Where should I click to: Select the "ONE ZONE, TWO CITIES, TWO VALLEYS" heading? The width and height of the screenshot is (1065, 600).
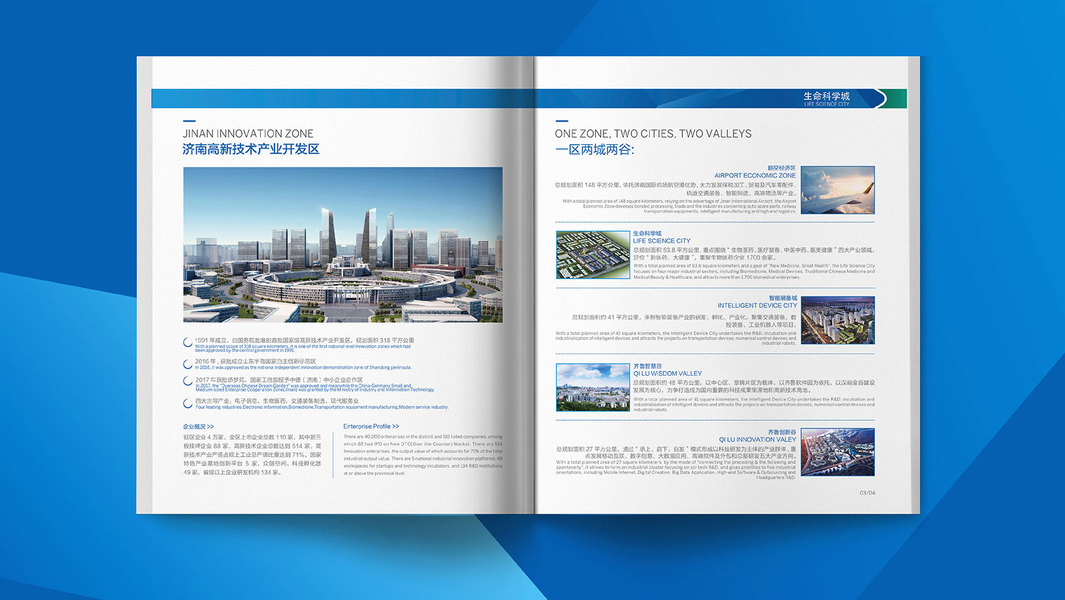653,134
